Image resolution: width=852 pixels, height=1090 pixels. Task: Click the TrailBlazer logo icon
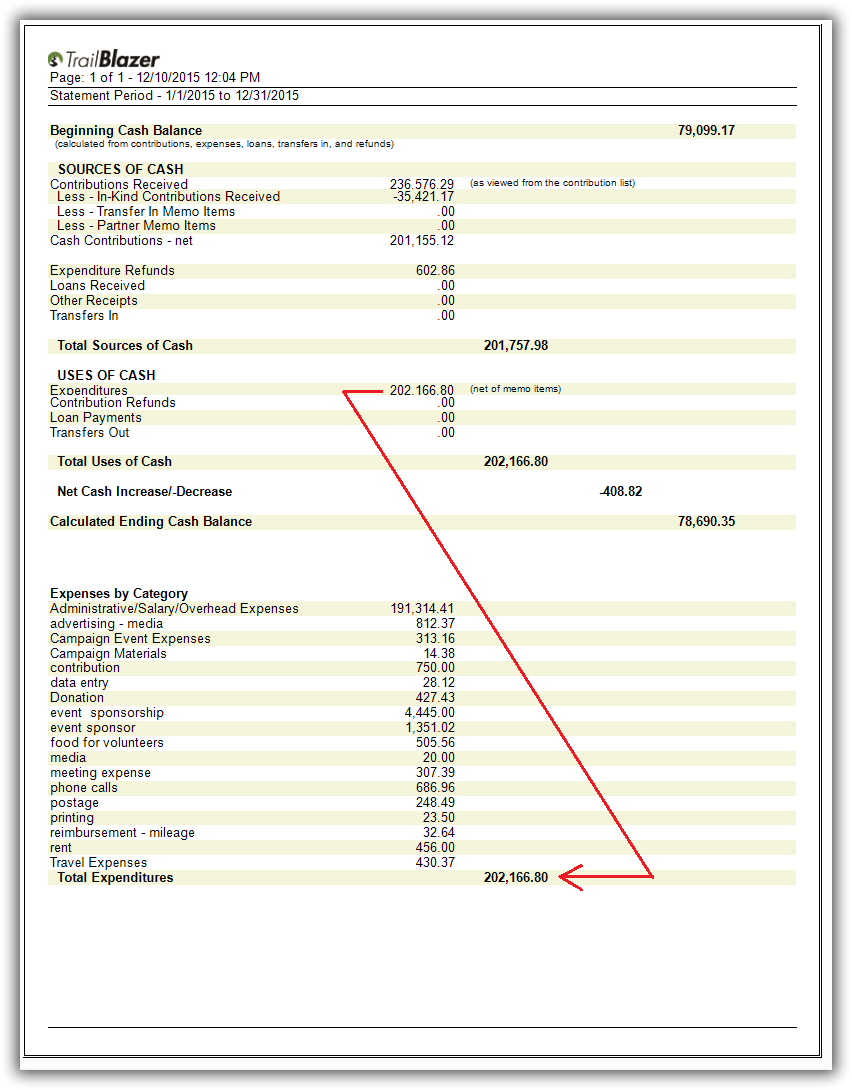(57, 59)
